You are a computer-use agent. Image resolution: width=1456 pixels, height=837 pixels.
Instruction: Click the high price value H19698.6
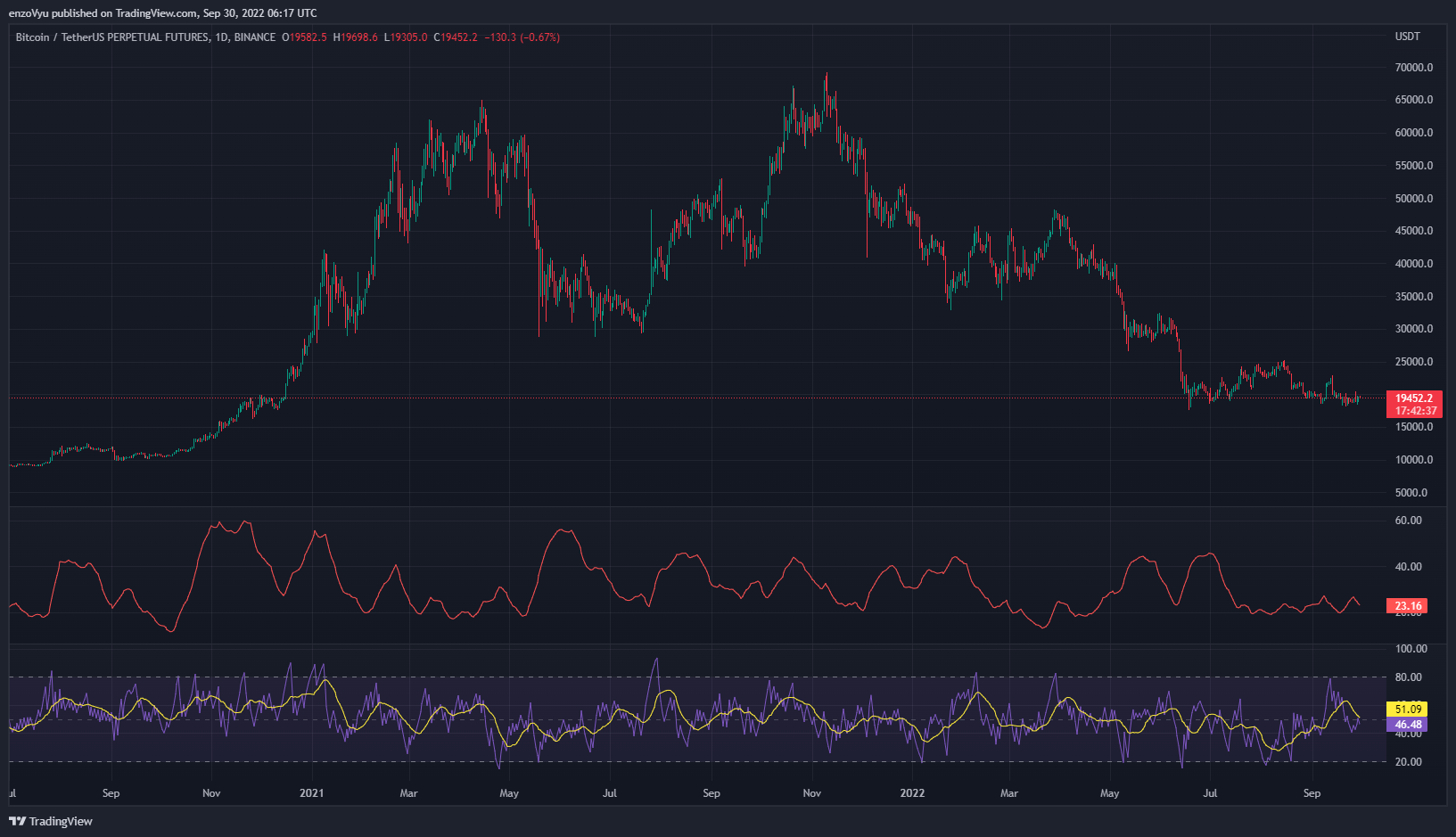(x=356, y=37)
